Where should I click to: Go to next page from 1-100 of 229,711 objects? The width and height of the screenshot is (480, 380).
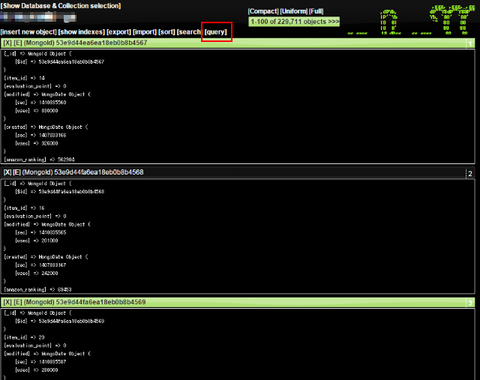point(333,22)
